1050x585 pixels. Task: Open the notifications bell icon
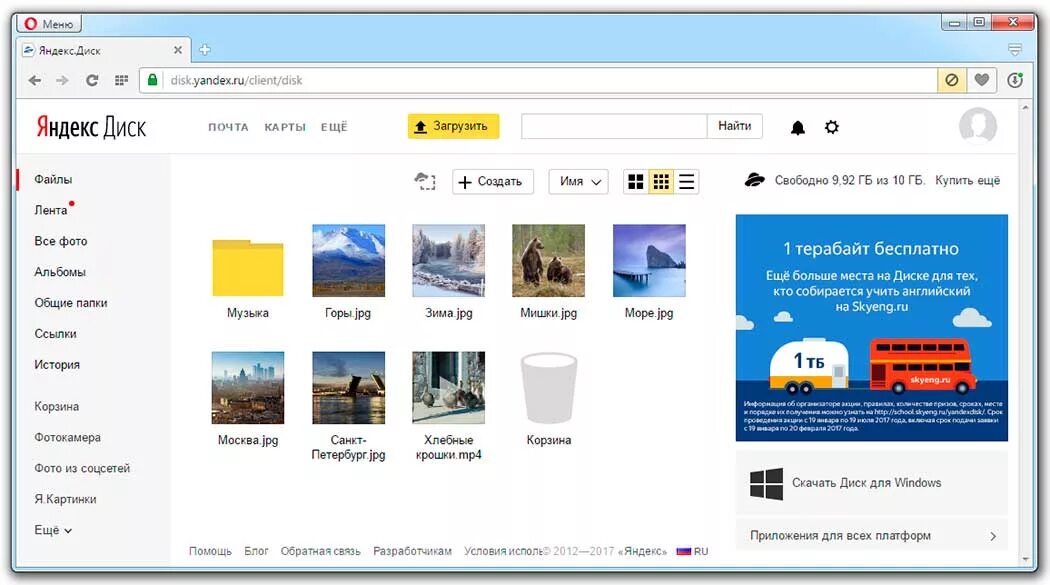click(x=797, y=127)
